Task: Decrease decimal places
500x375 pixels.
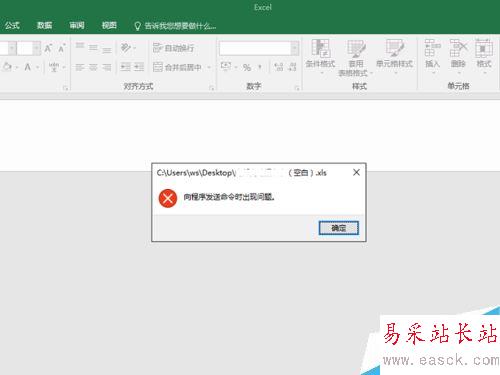Action: (x=292, y=67)
